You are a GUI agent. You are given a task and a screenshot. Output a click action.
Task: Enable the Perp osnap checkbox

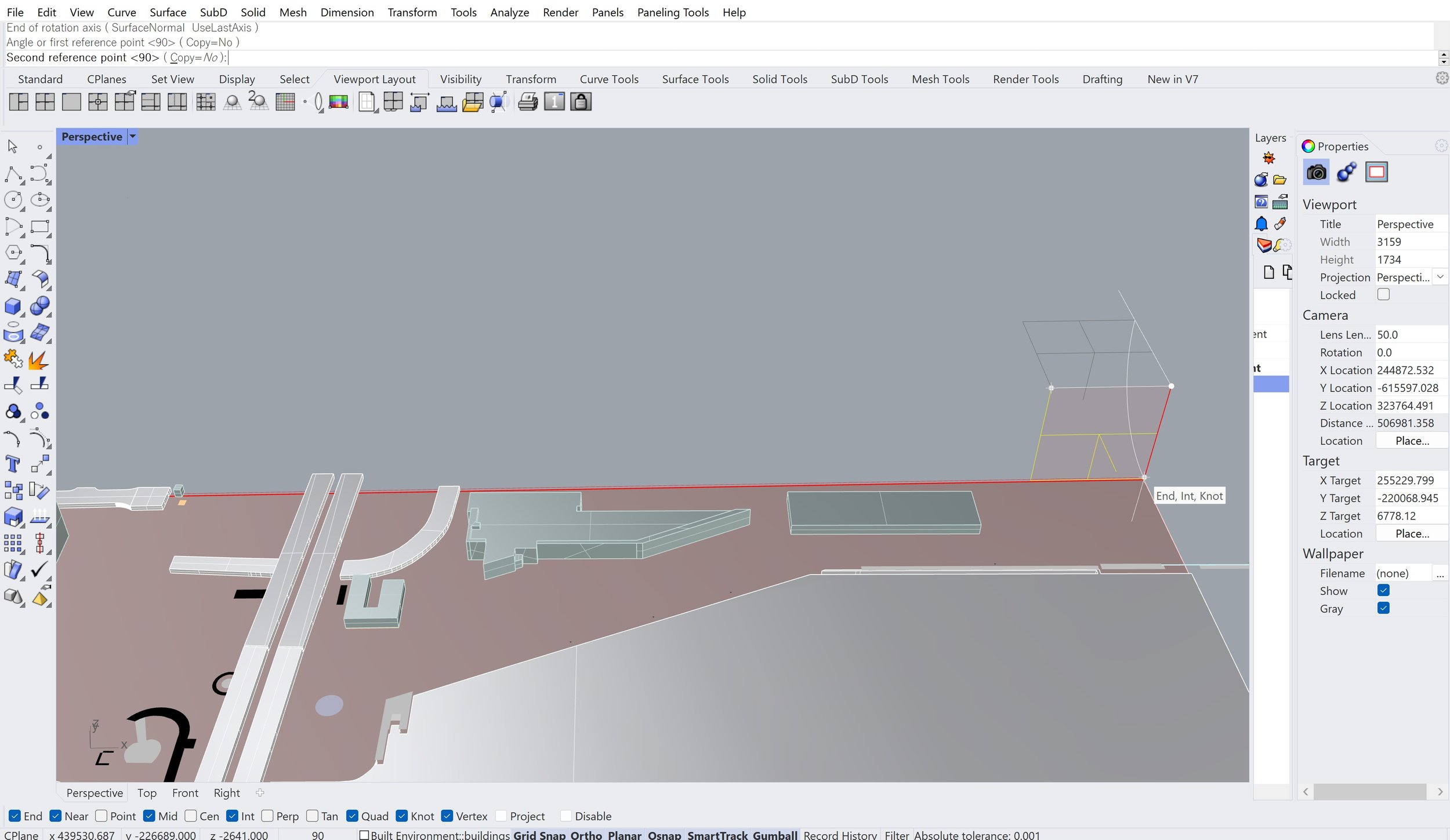tap(267, 816)
